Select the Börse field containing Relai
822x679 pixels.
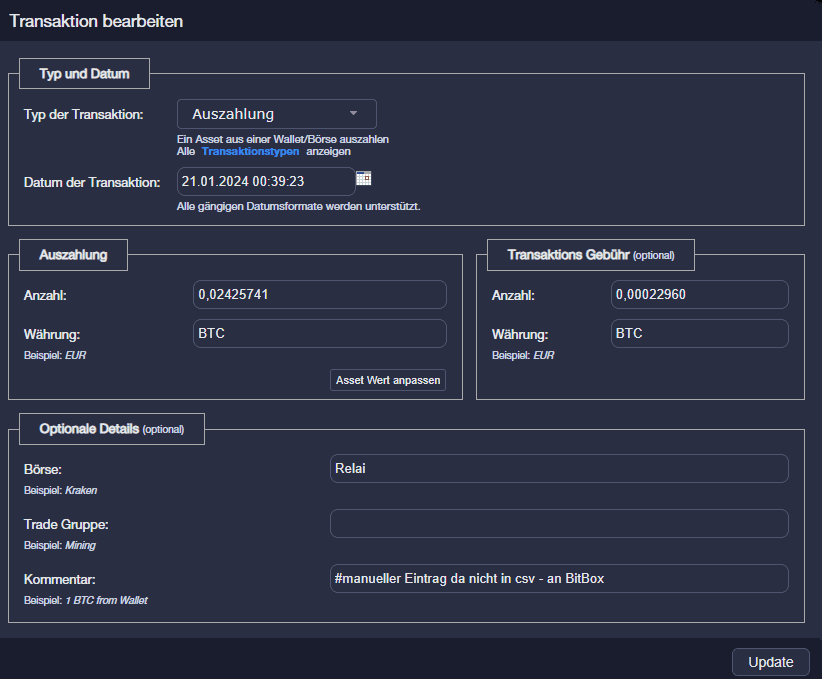tap(558, 469)
